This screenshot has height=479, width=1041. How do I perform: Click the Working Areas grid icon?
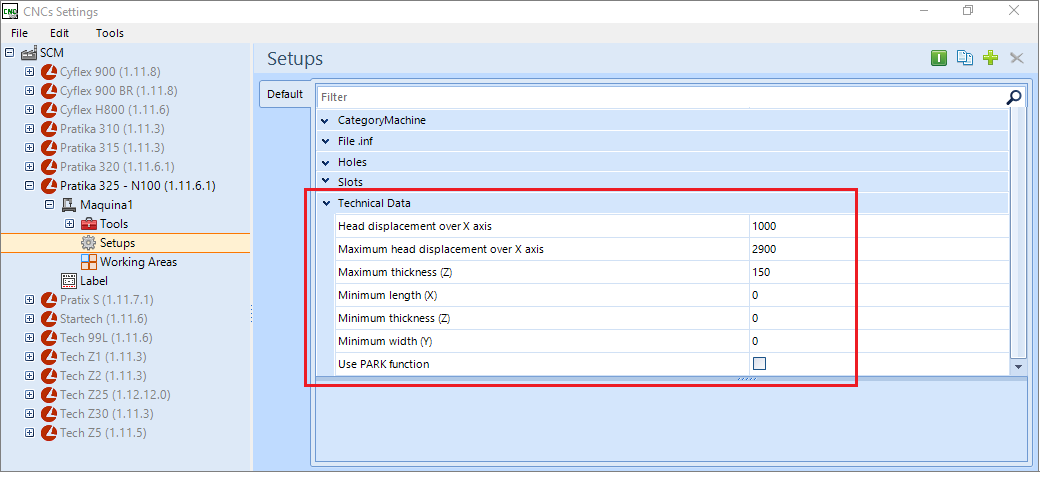coord(89,262)
